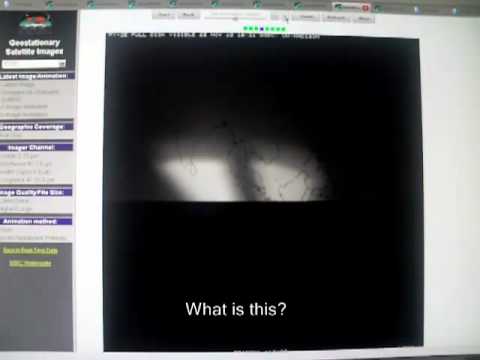
Task: Click the satellite image showing the bright shape
Action: (263, 193)
